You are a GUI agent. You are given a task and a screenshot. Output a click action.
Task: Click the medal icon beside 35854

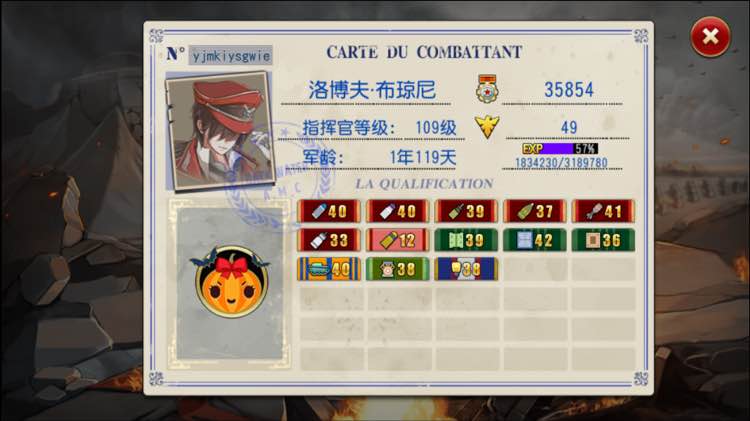point(487,89)
